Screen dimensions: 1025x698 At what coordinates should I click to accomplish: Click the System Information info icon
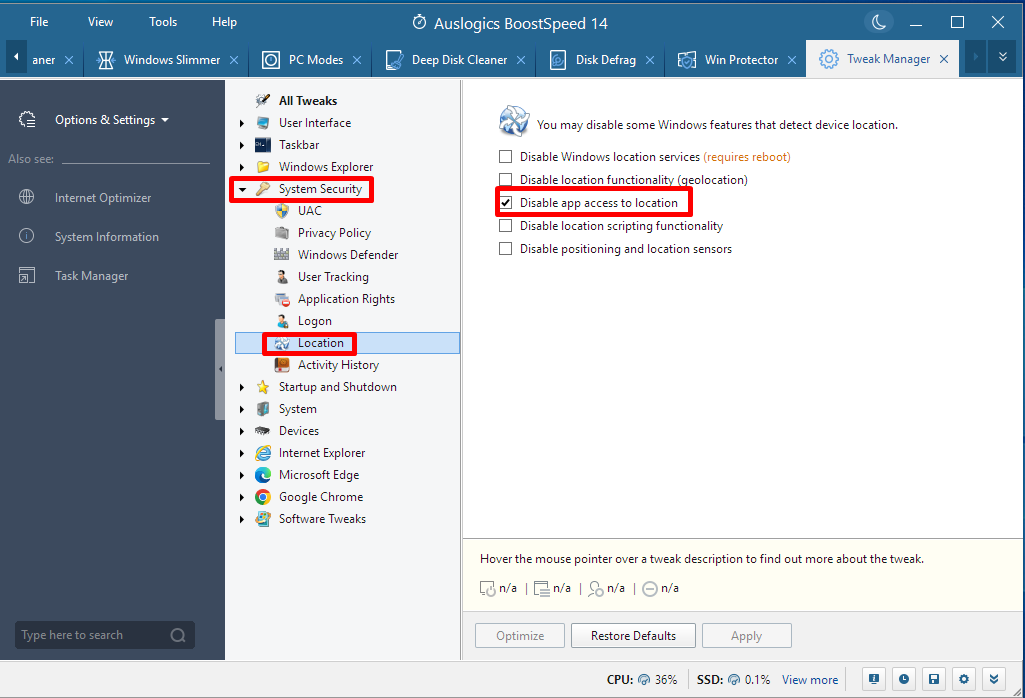pyautogui.click(x=27, y=236)
